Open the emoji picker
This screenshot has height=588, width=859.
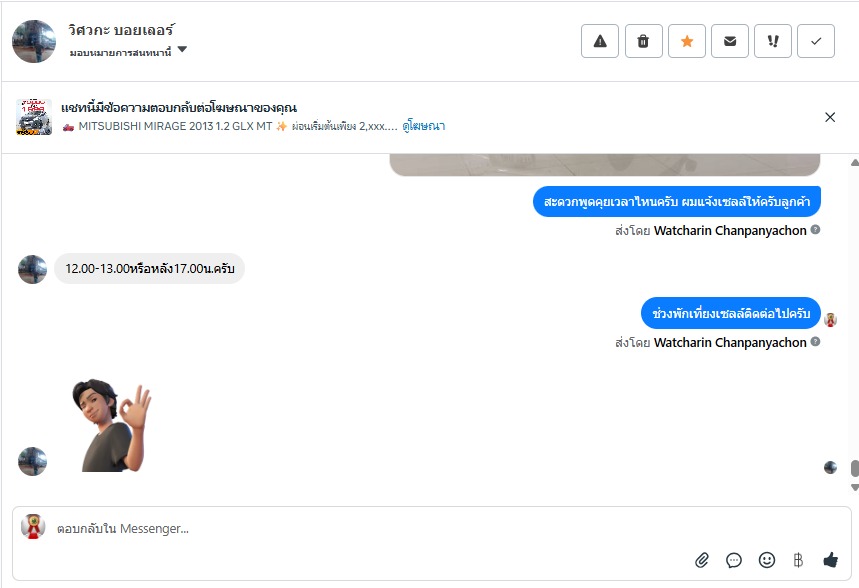(x=766, y=560)
